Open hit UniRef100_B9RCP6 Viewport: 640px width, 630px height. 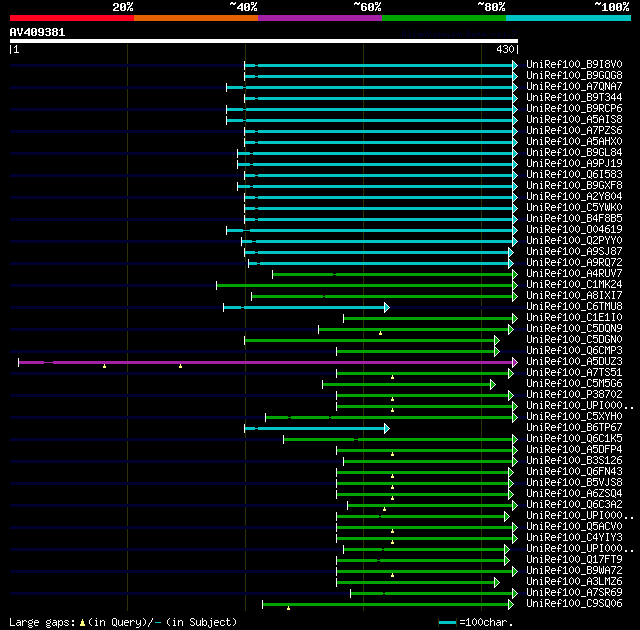click(x=574, y=109)
